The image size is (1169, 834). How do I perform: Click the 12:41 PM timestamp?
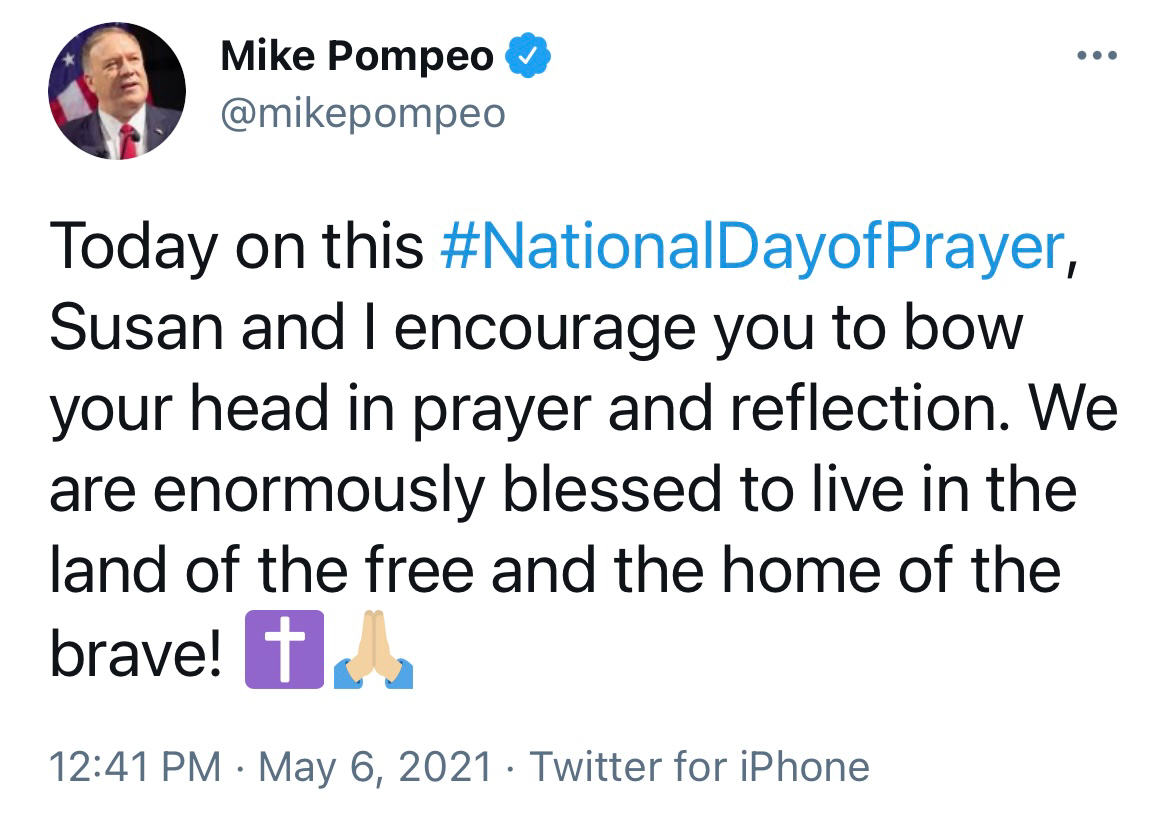(135, 767)
